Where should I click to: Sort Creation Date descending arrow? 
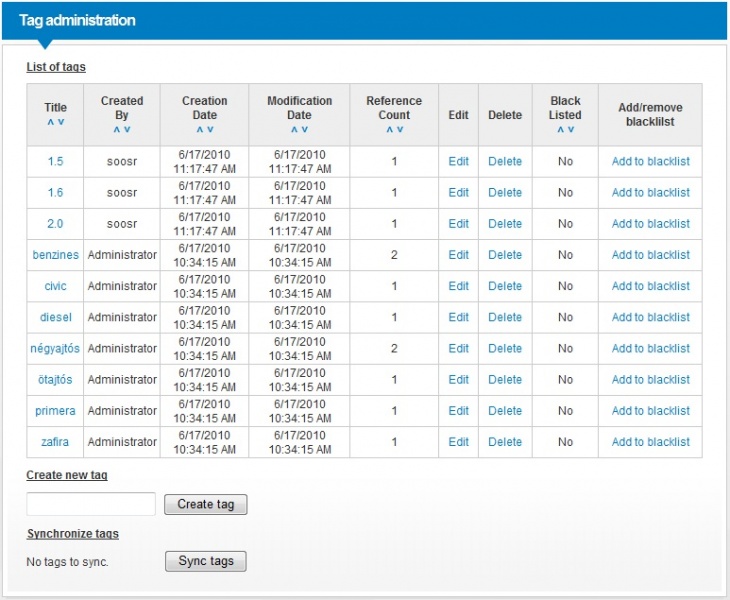point(210,130)
